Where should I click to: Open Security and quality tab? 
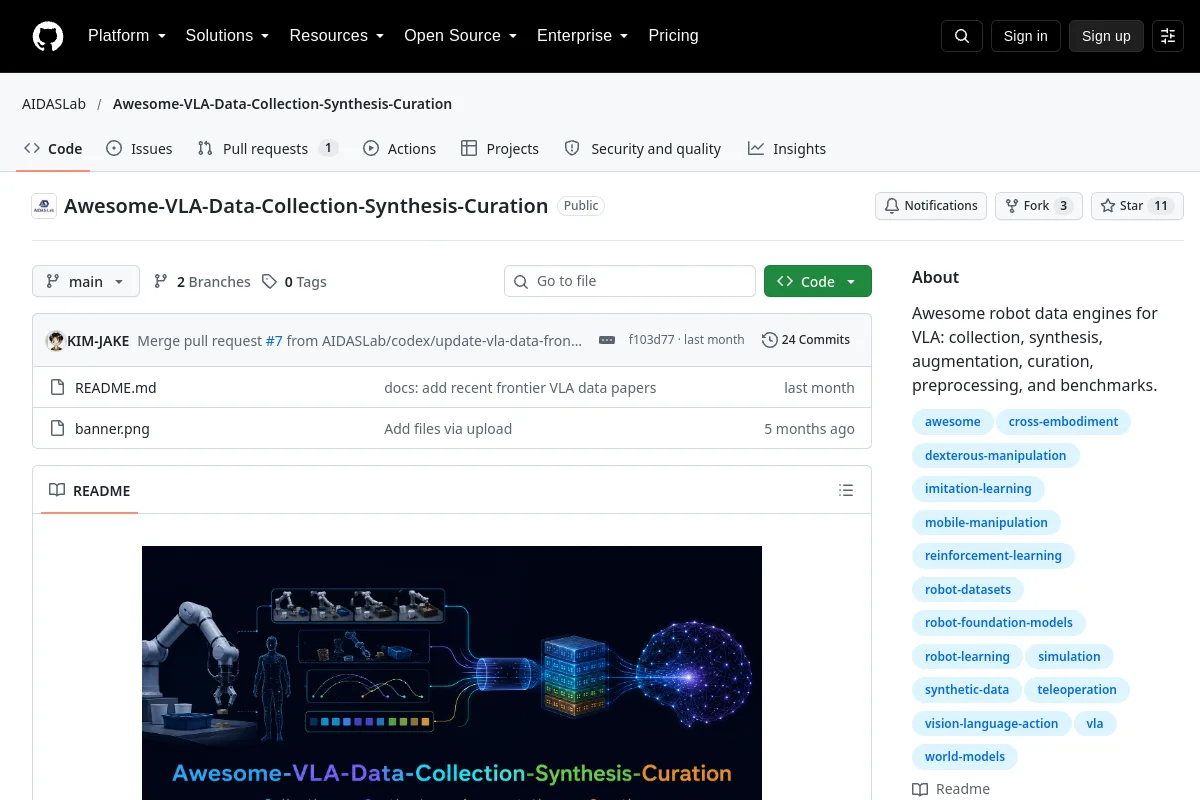643,148
